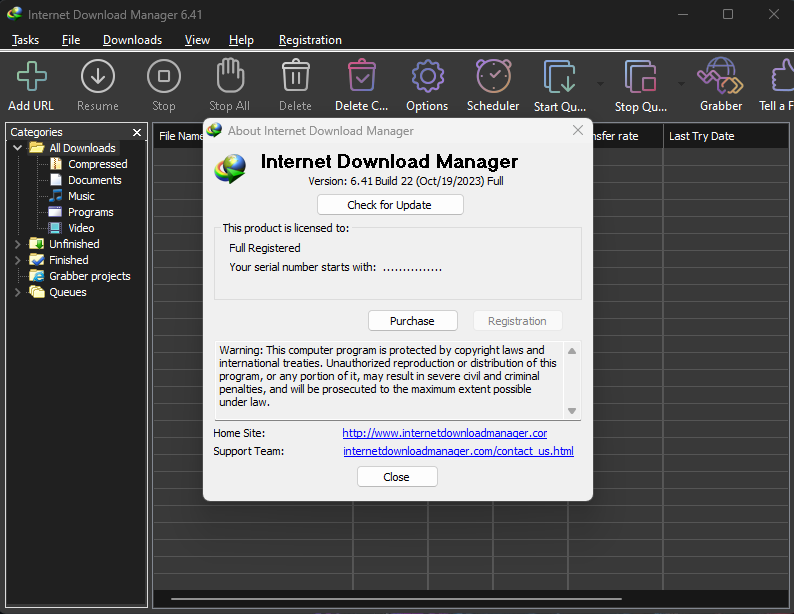The image size is (794, 614).
Task: Click the Stop toolbar icon
Action: click(x=164, y=76)
